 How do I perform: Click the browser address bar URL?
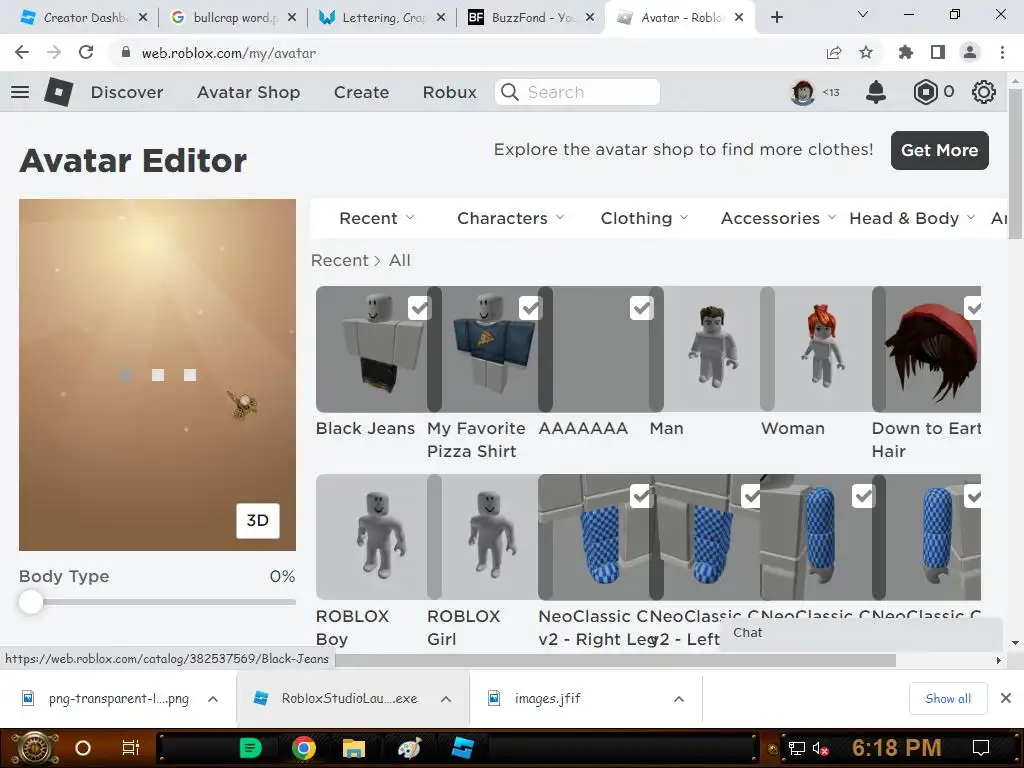(x=229, y=53)
